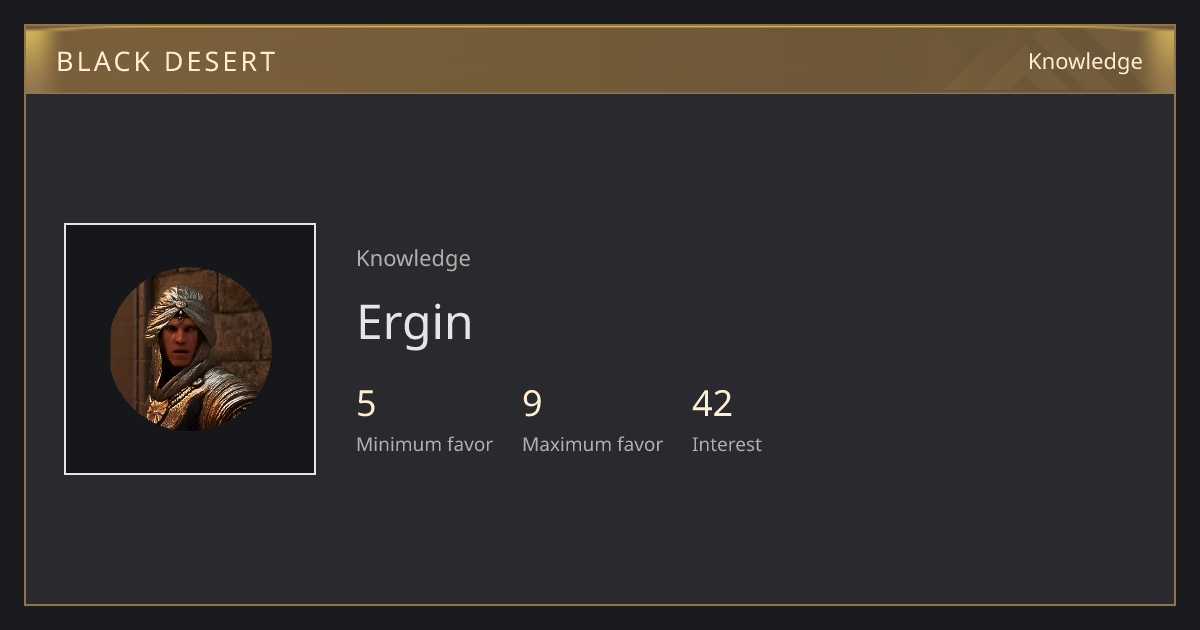Click the gold emblem on Ergin's armor
1200x630 pixels.
point(156,408)
